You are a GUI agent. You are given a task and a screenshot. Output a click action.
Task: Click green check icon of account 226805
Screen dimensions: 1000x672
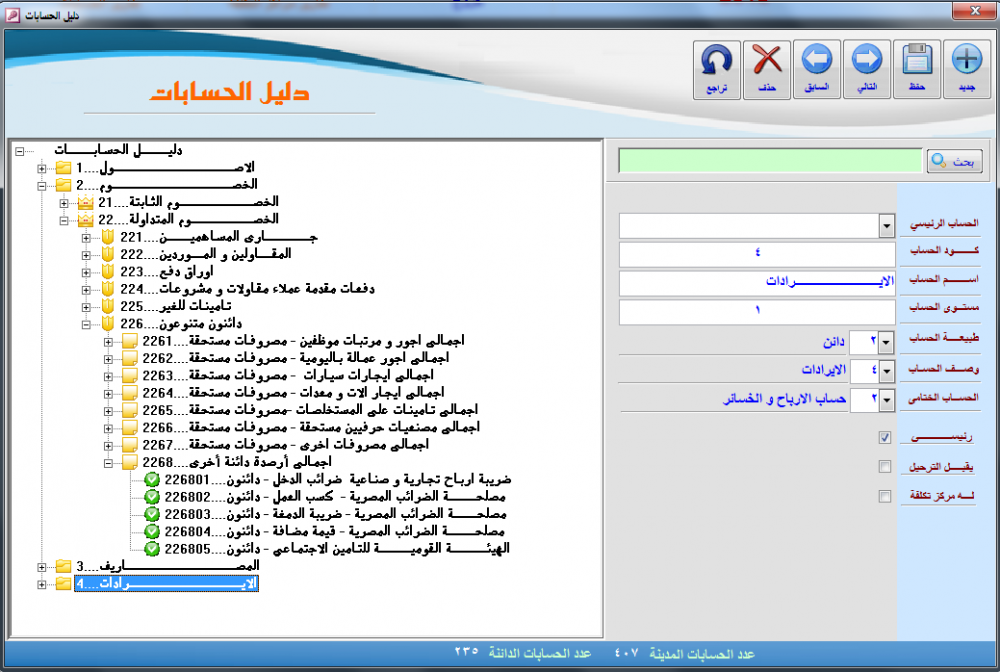152,548
